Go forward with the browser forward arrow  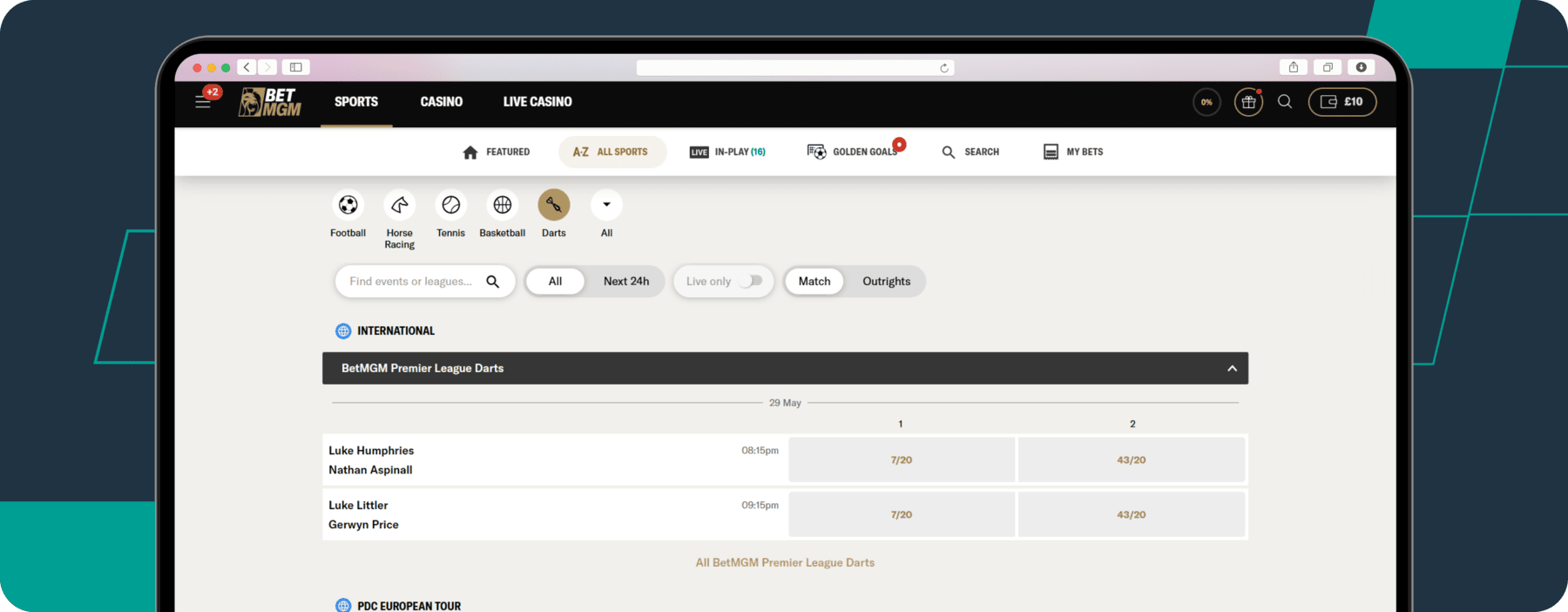(x=267, y=67)
